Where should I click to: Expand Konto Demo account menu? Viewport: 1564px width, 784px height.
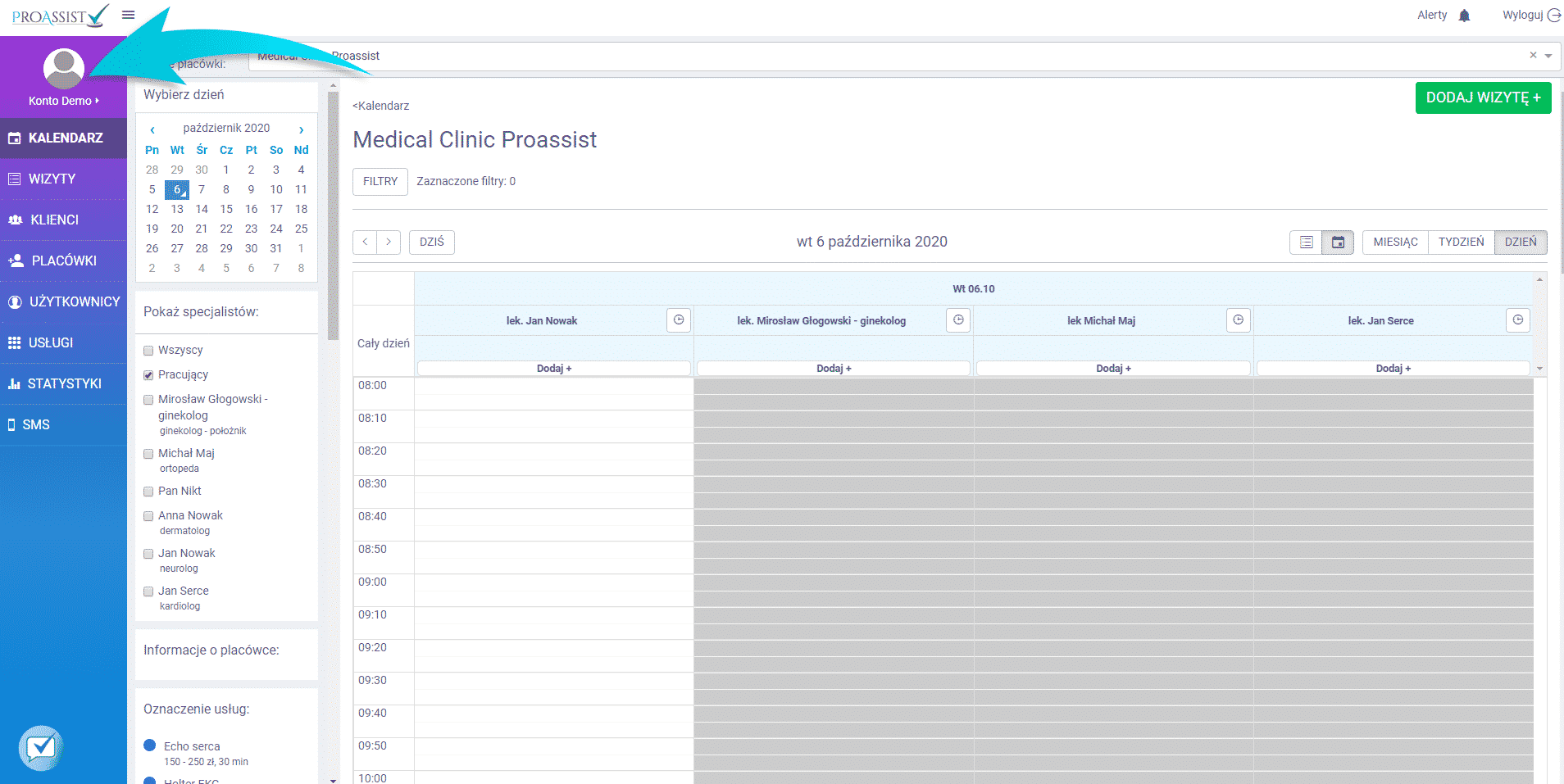[64, 101]
